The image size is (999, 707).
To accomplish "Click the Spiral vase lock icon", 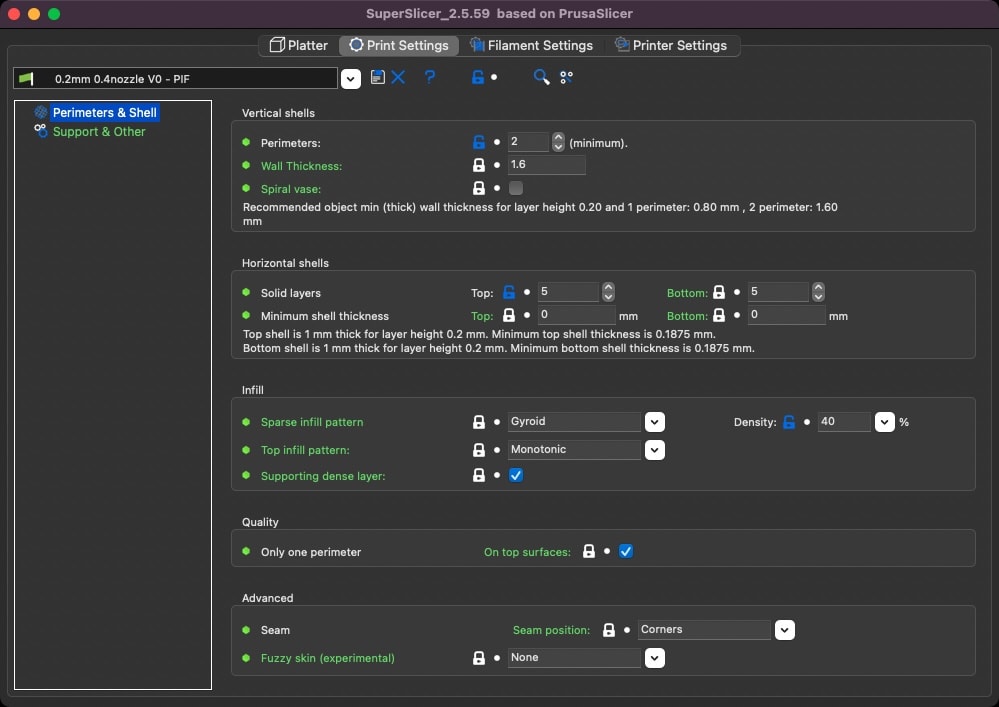I will (x=478, y=188).
